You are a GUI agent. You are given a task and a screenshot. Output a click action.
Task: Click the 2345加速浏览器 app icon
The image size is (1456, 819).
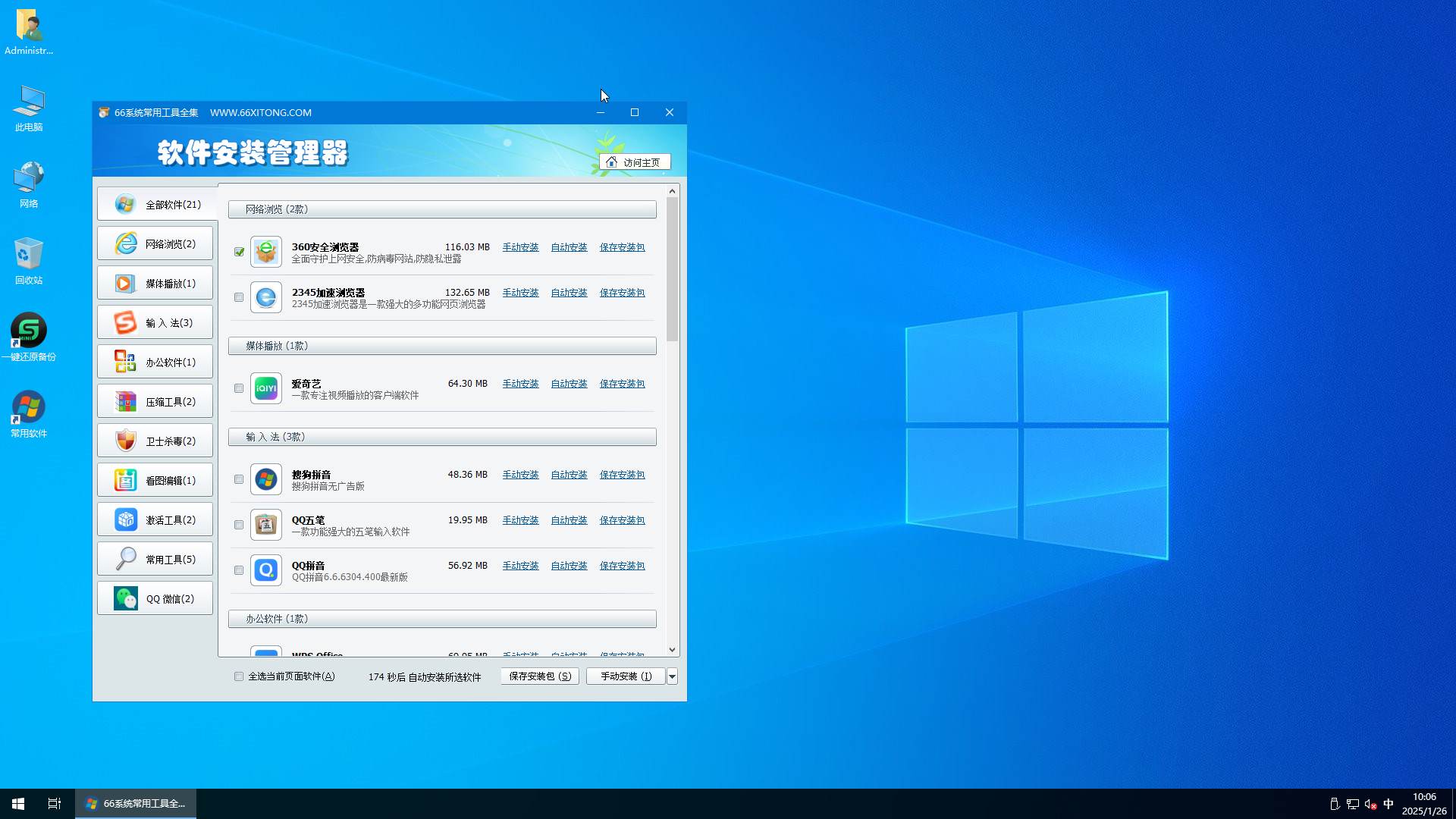coord(266,297)
